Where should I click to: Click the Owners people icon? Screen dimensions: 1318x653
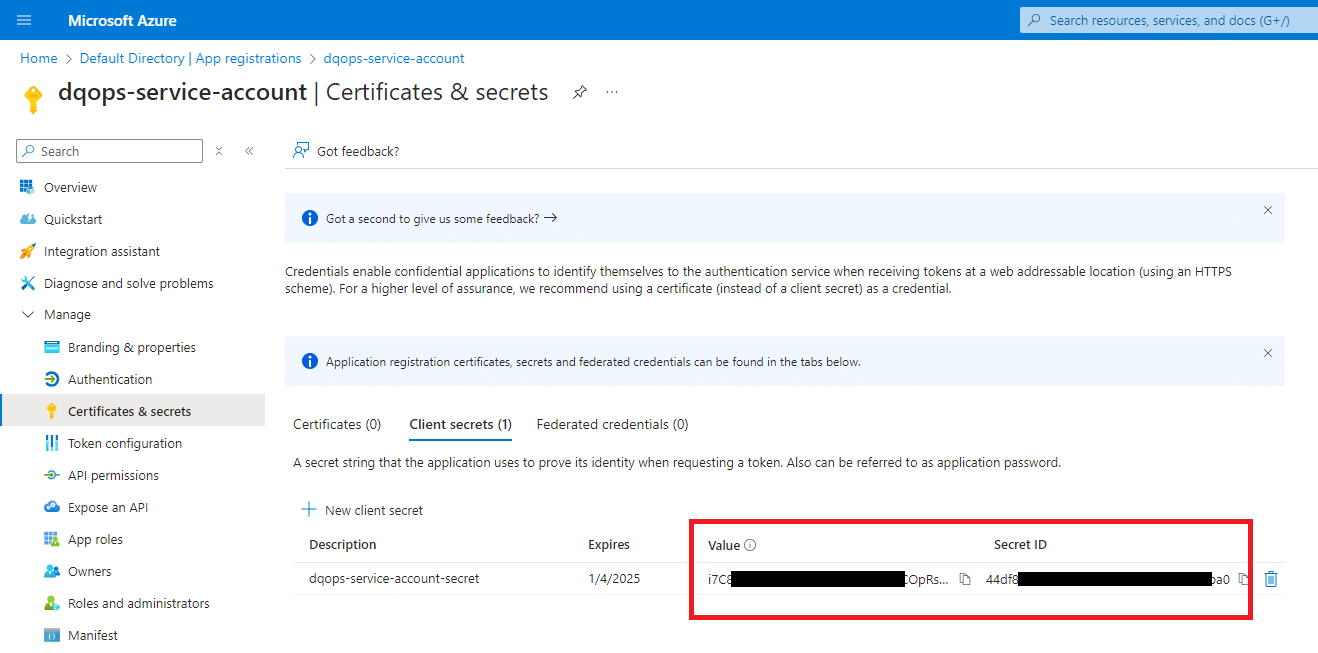pos(52,571)
